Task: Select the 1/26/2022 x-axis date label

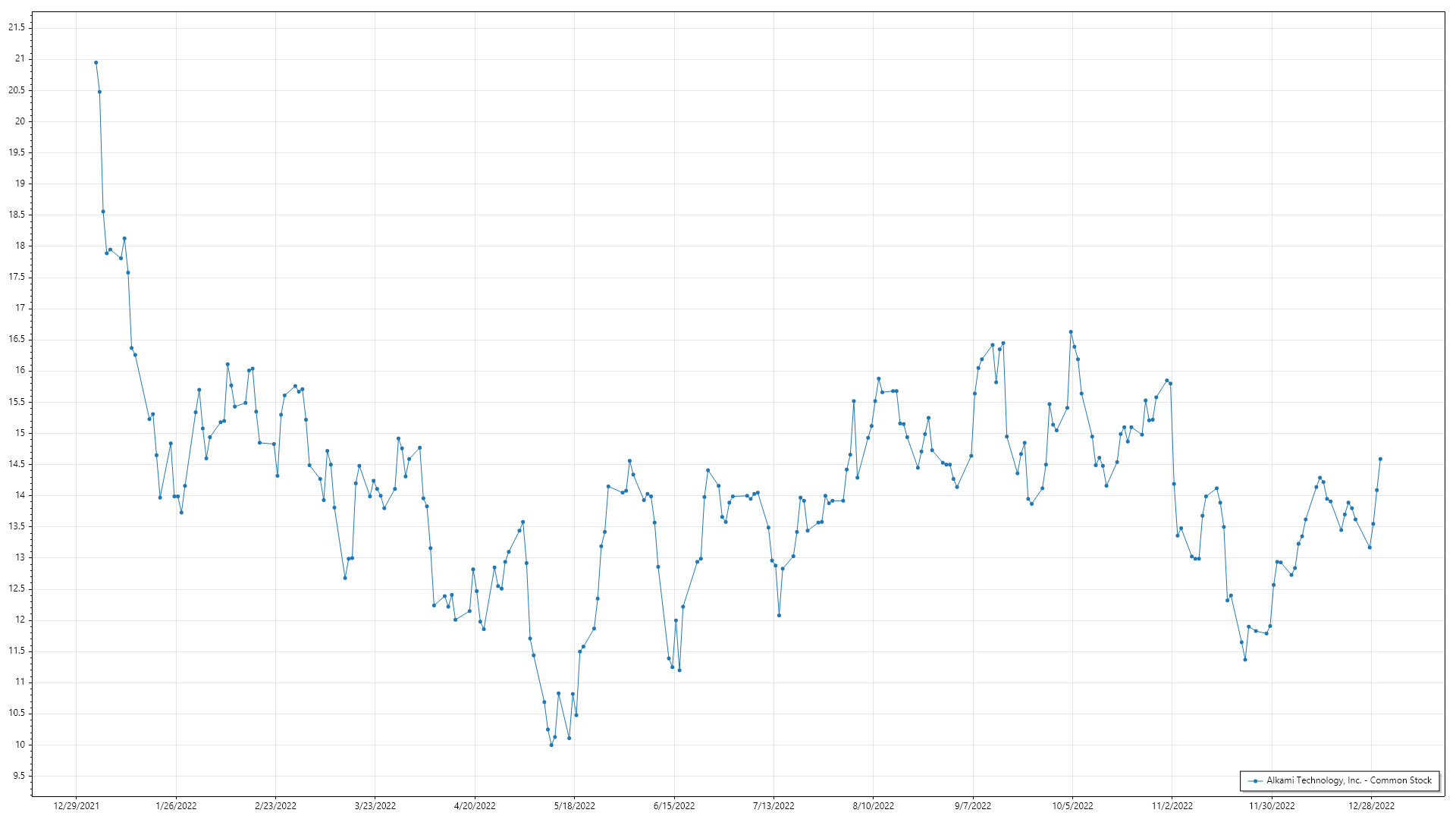Action: point(176,805)
